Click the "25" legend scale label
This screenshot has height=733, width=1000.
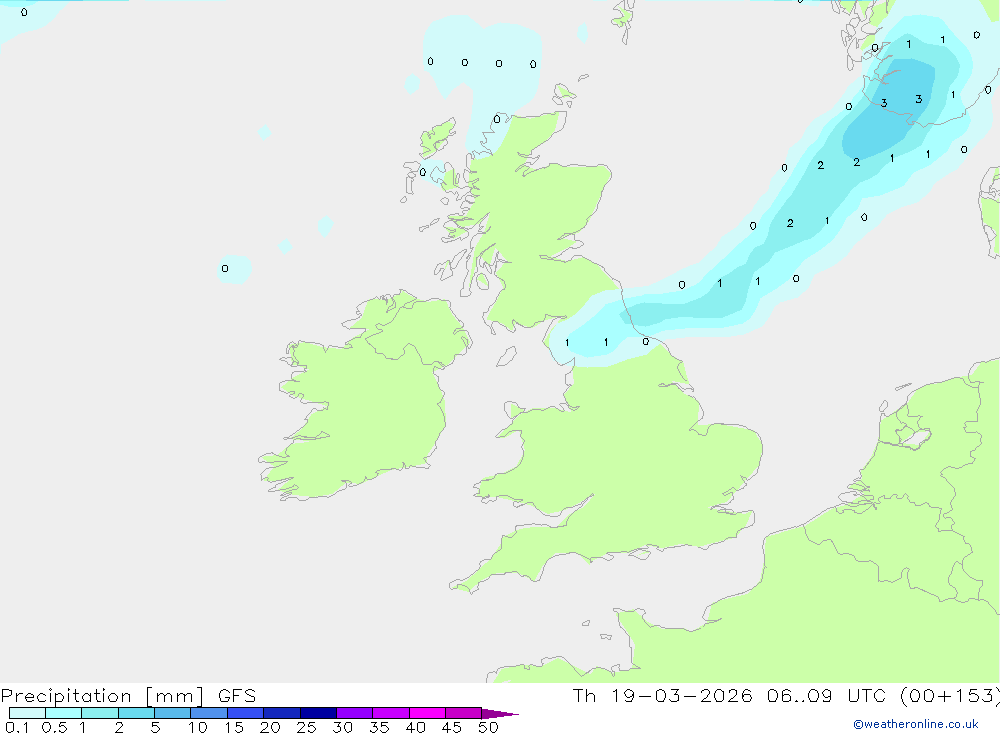306,727
